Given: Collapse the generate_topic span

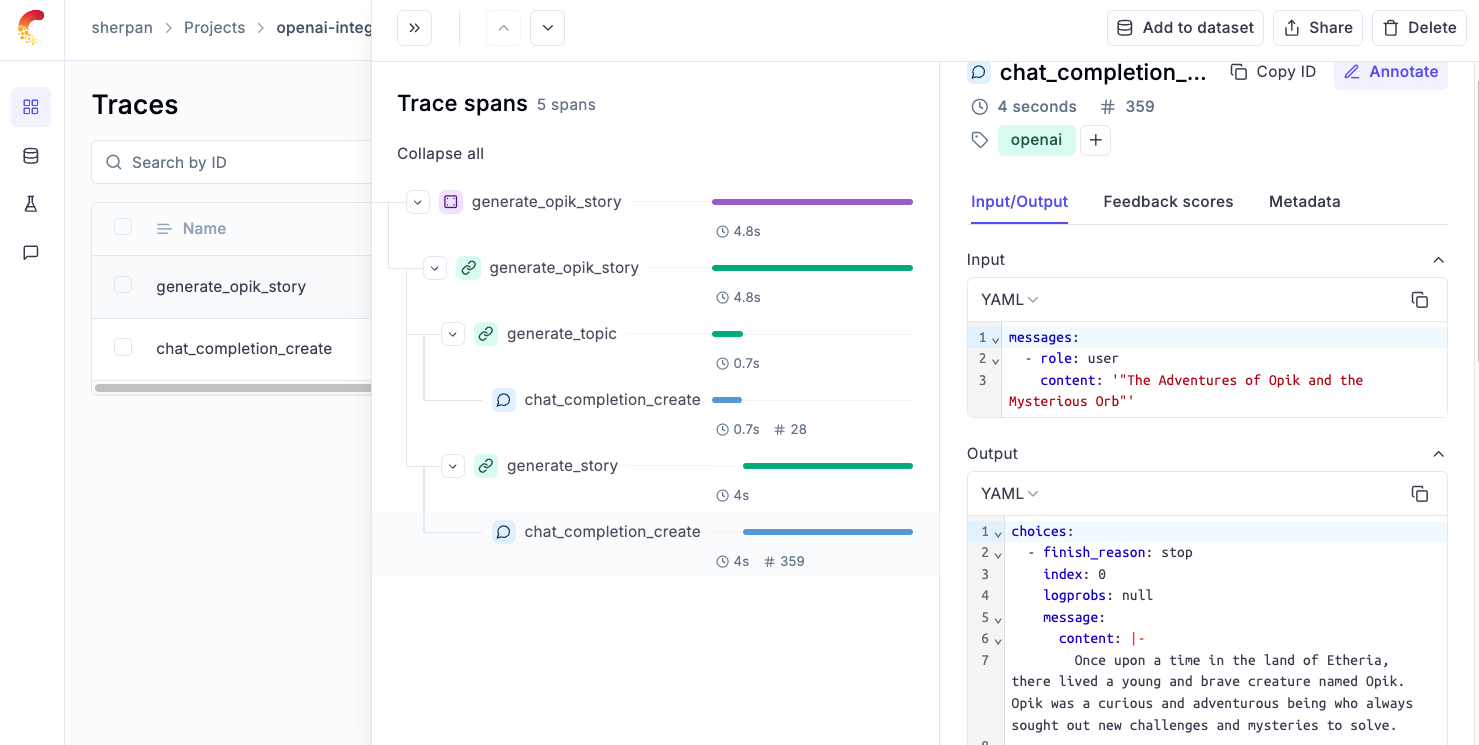Looking at the screenshot, I should click(x=452, y=334).
